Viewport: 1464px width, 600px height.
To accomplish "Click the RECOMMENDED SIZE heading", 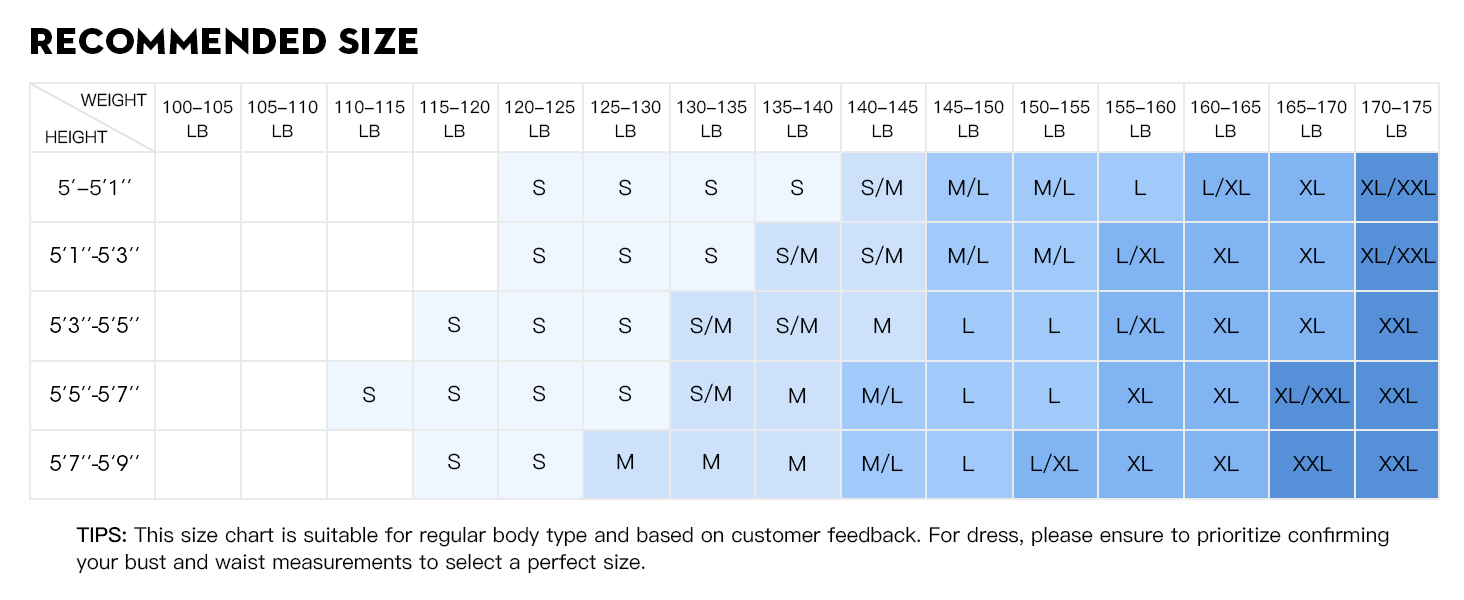I will click(224, 42).
